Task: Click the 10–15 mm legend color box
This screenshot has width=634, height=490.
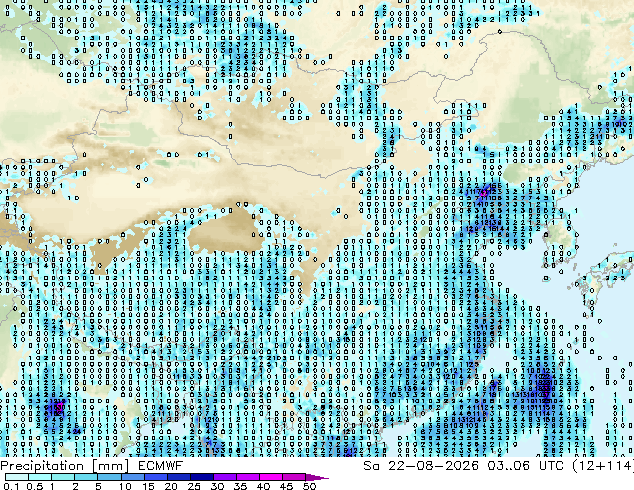Action: coord(133,477)
